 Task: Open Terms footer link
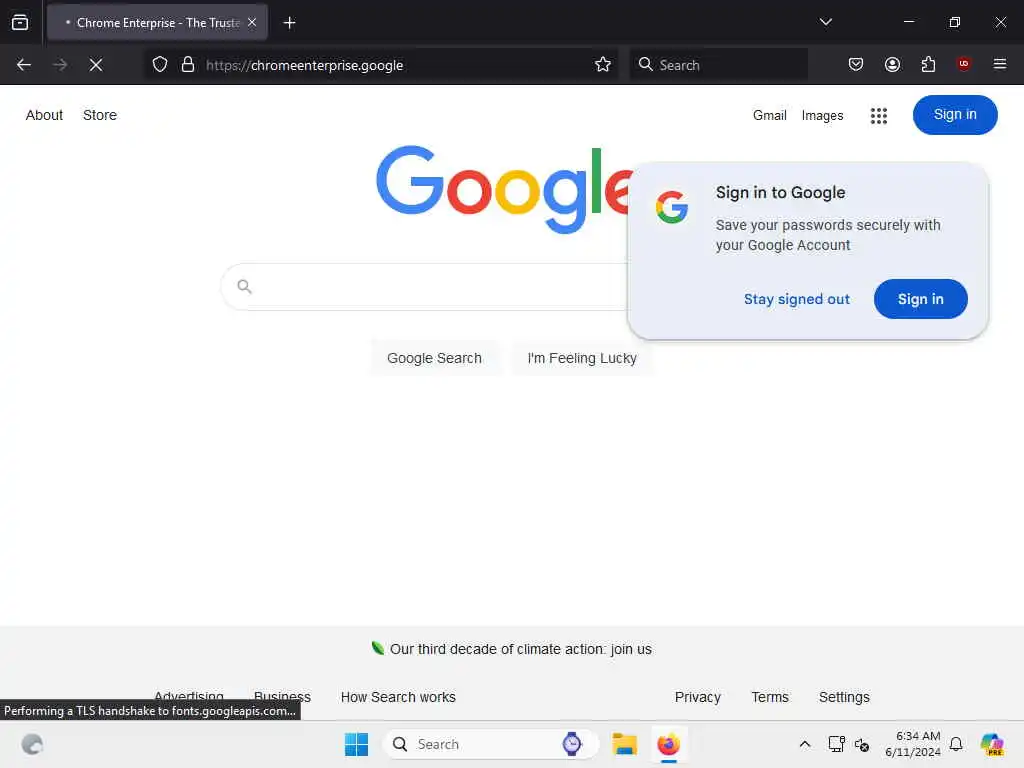(x=769, y=697)
